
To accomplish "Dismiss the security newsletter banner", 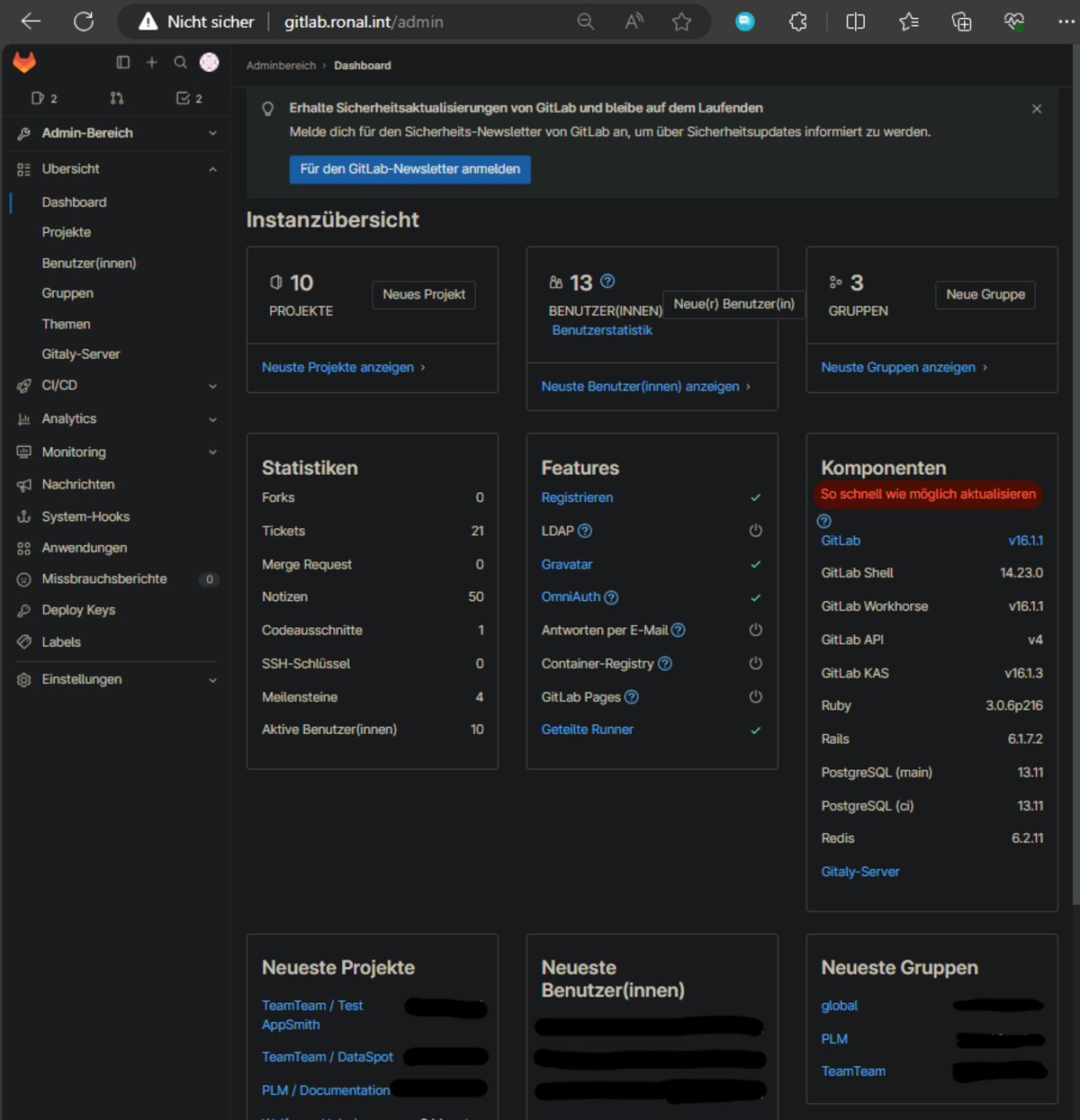I will (x=1037, y=109).
